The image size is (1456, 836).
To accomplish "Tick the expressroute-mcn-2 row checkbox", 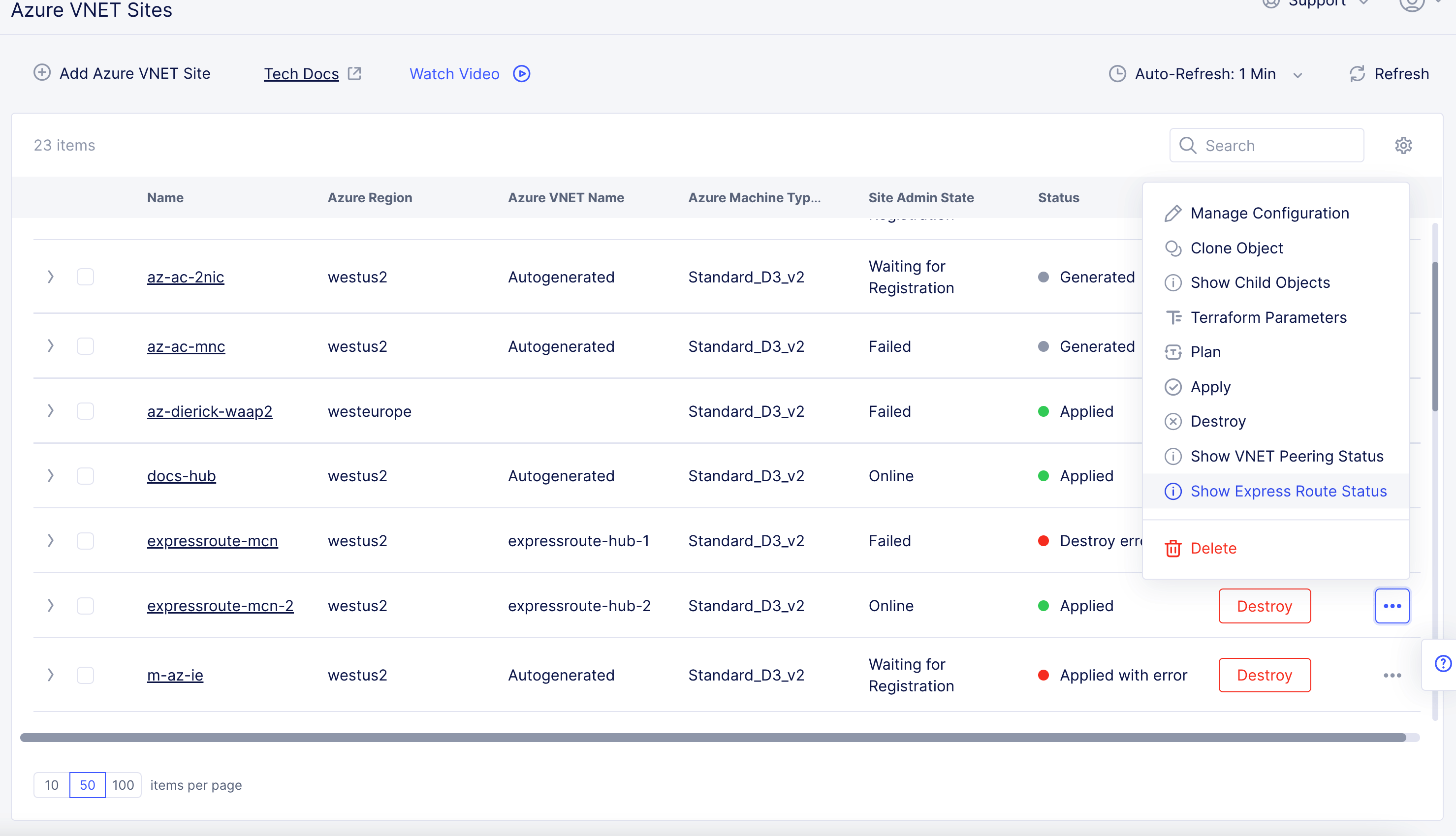I will [x=86, y=606].
